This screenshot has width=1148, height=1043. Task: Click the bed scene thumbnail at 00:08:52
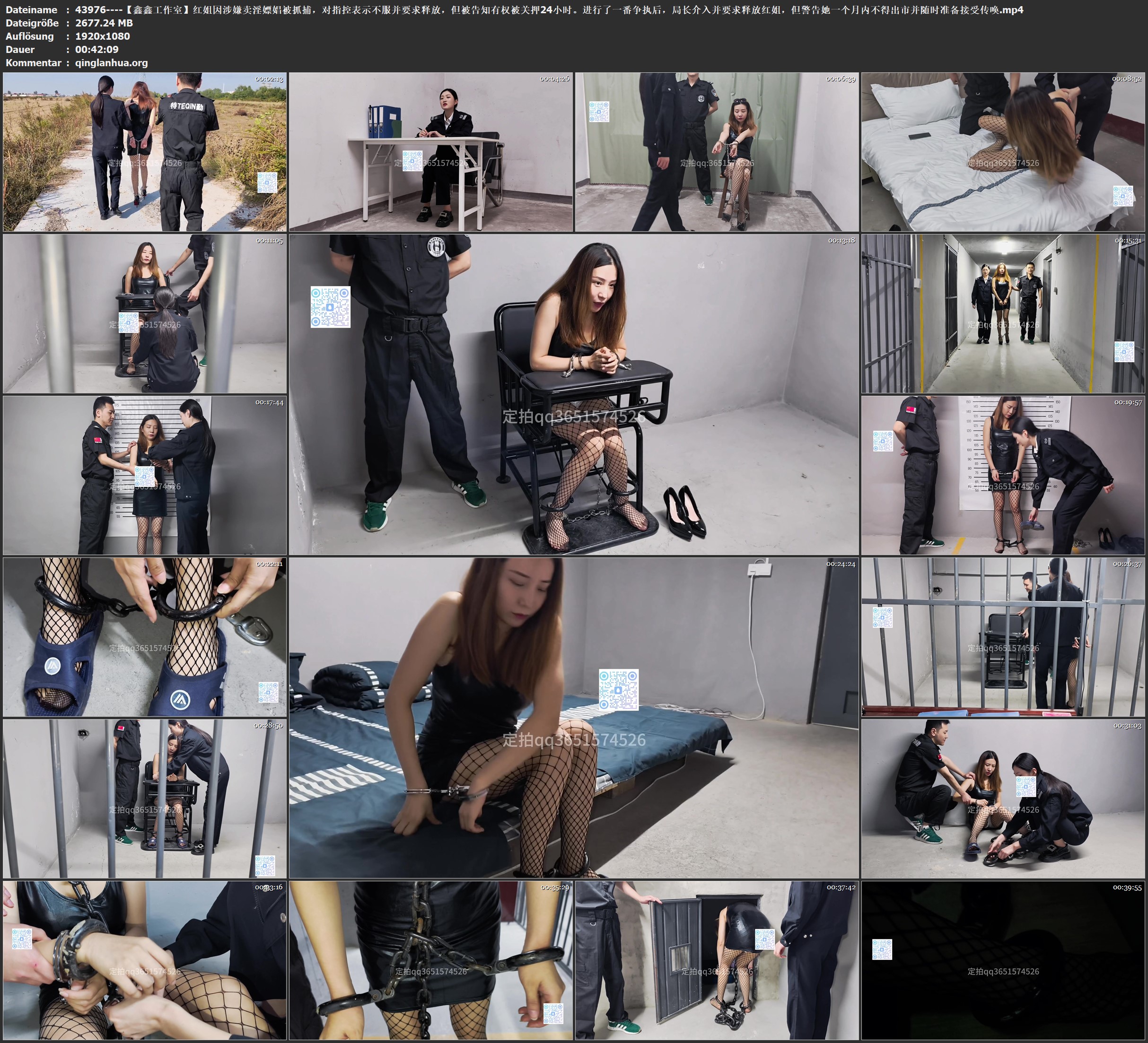point(1003,151)
